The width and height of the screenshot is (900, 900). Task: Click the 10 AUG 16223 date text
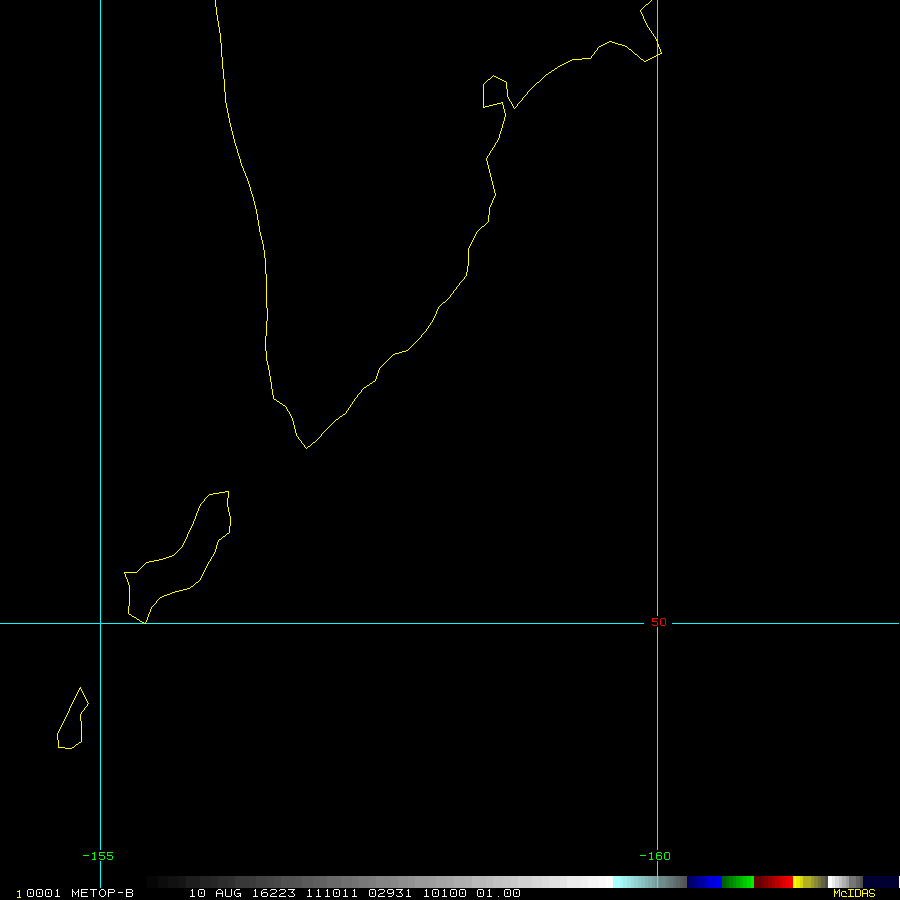tap(242, 893)
